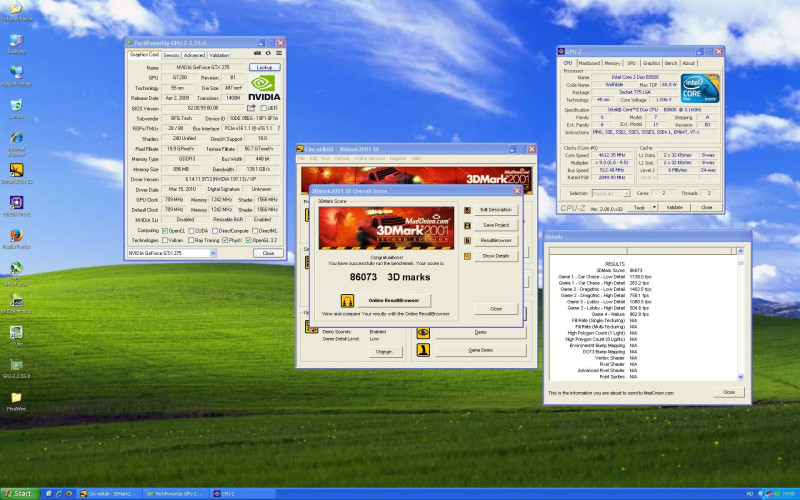Toggle the OpenGL 3.2 checkbox

point(248,240)
